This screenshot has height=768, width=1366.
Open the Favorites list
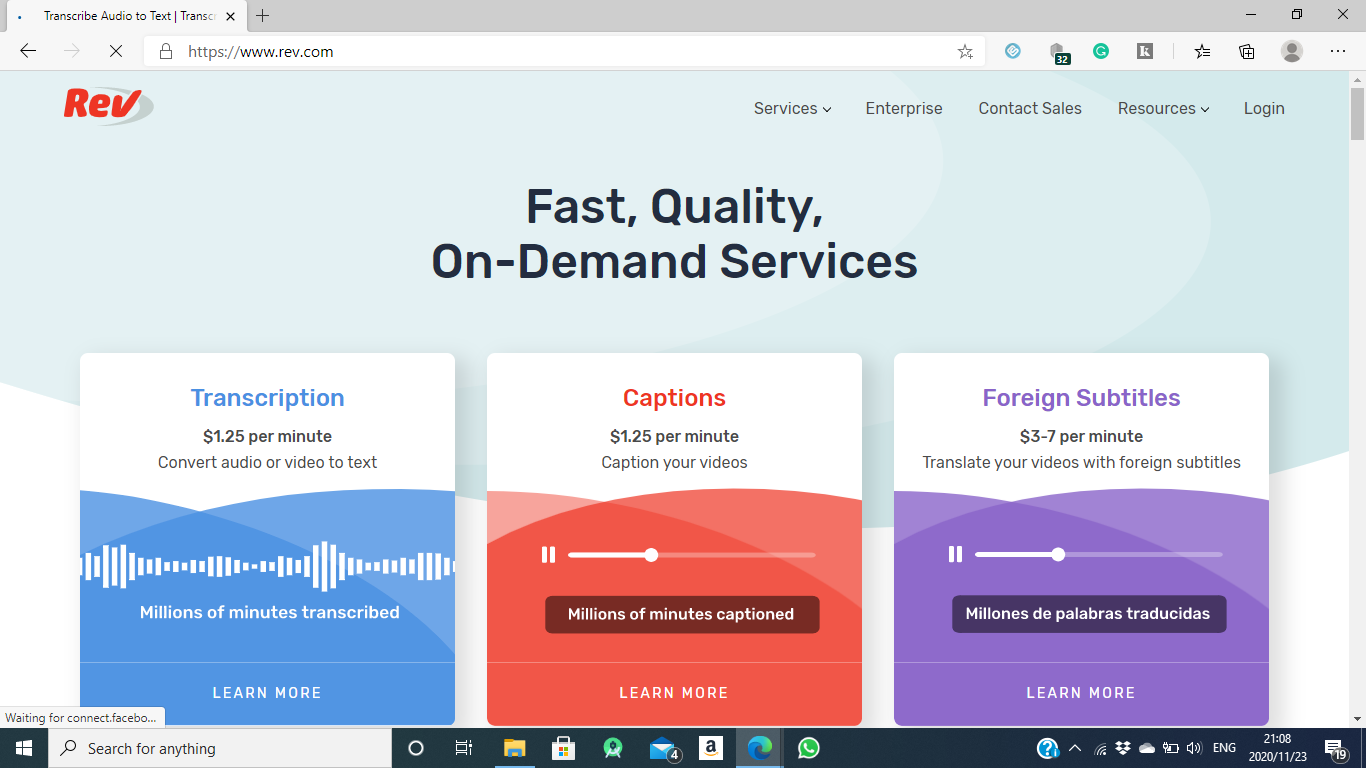tap(1202, 51)
